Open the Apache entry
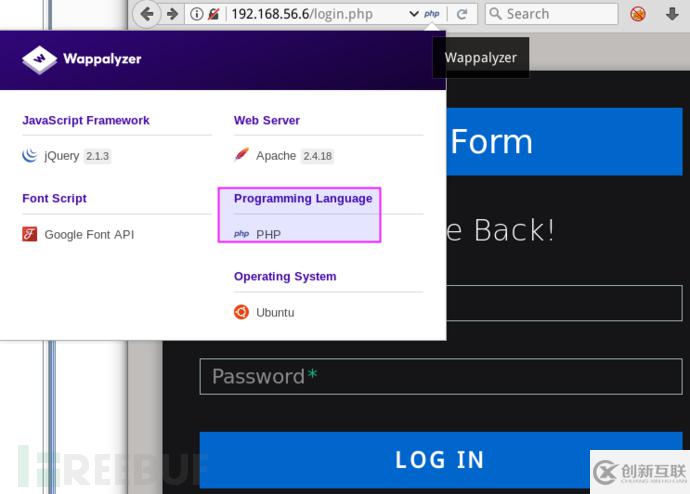690x494 pixels. [x=276, y=156]
